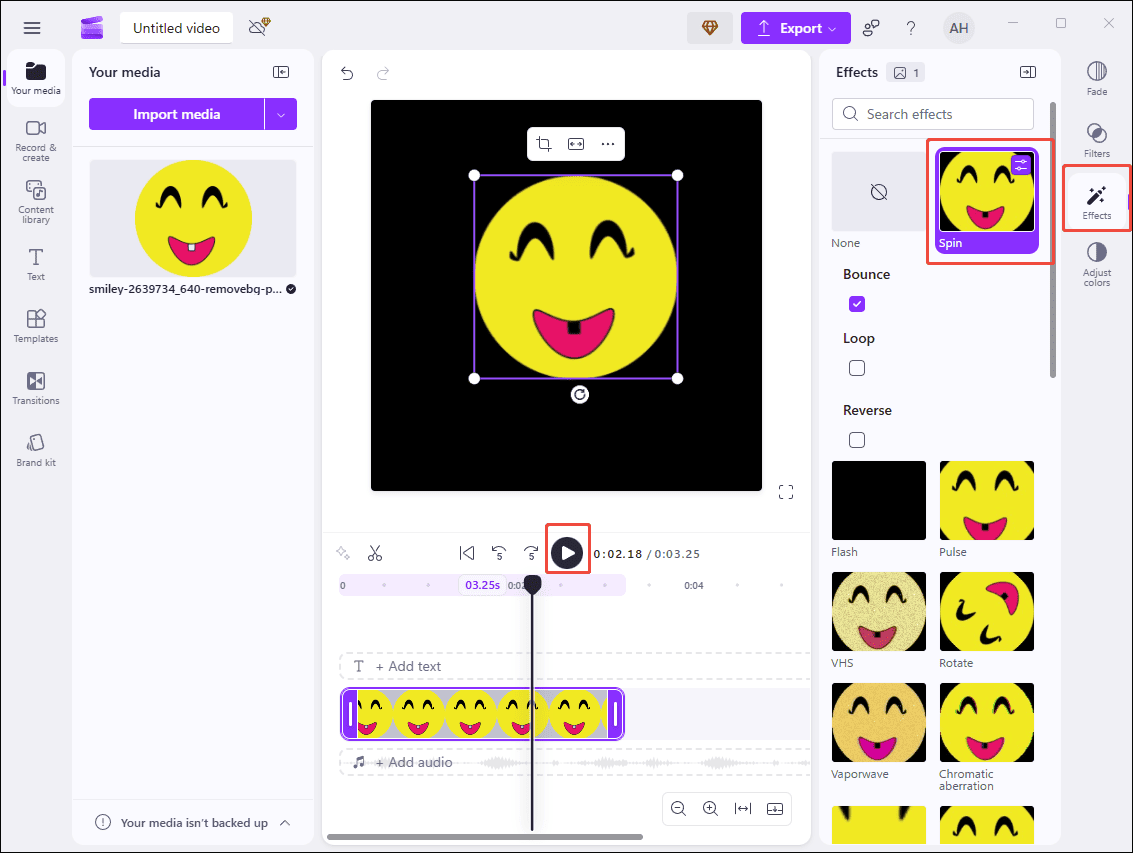Select the Text tool in the sidebar
The height and width of the screenshot is (853, 1133).
pyautogui.click(x=35, y=263)
